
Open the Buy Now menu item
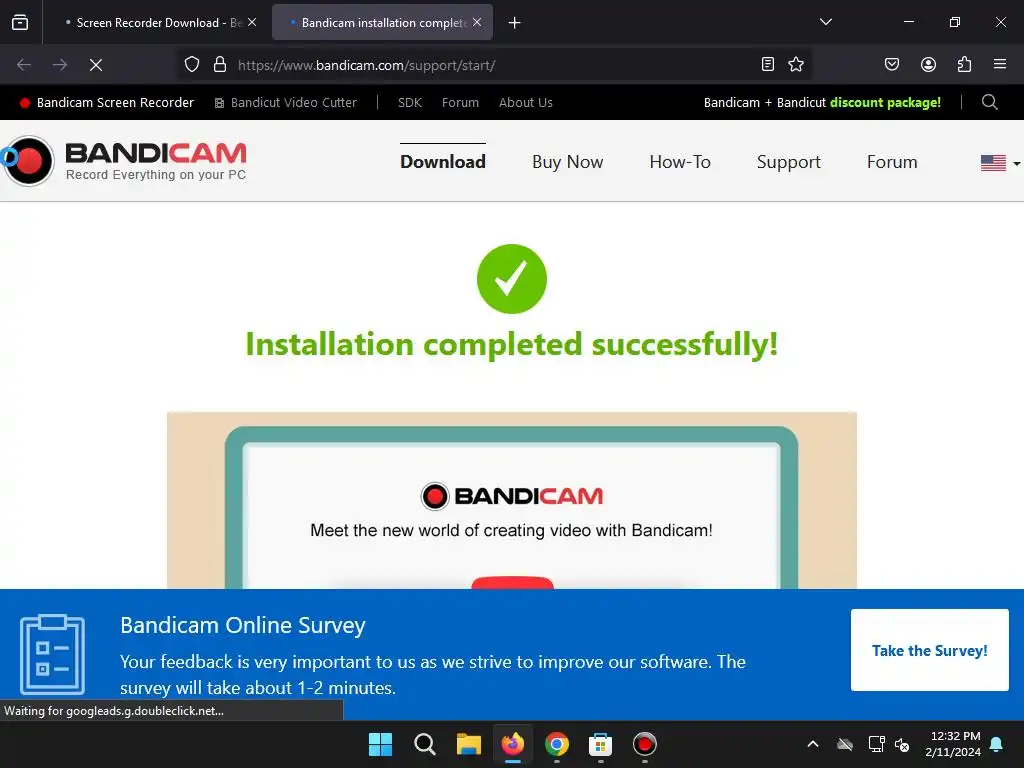pyautogui.click(x=568, y=162)
